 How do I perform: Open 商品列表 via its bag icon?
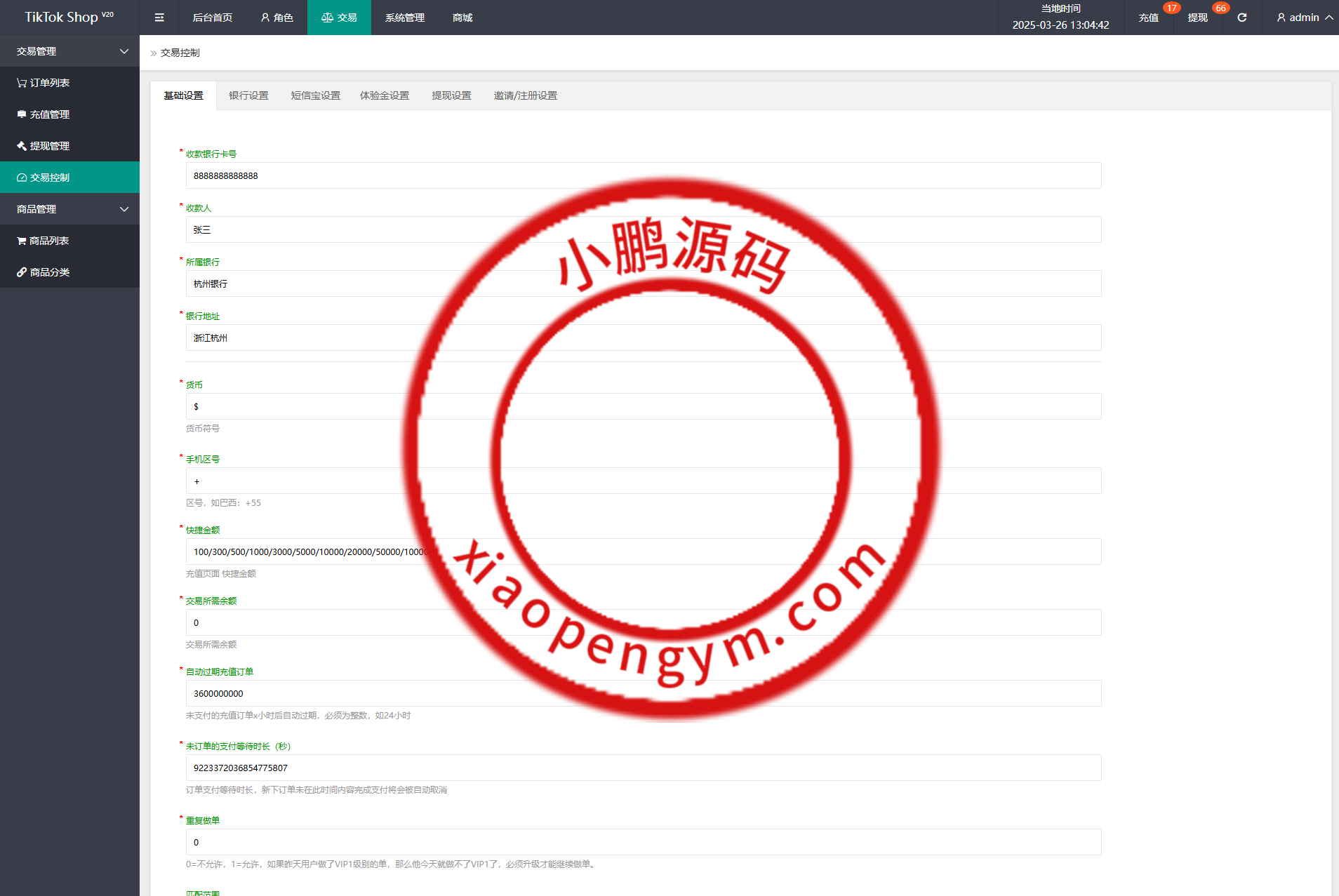22,240
